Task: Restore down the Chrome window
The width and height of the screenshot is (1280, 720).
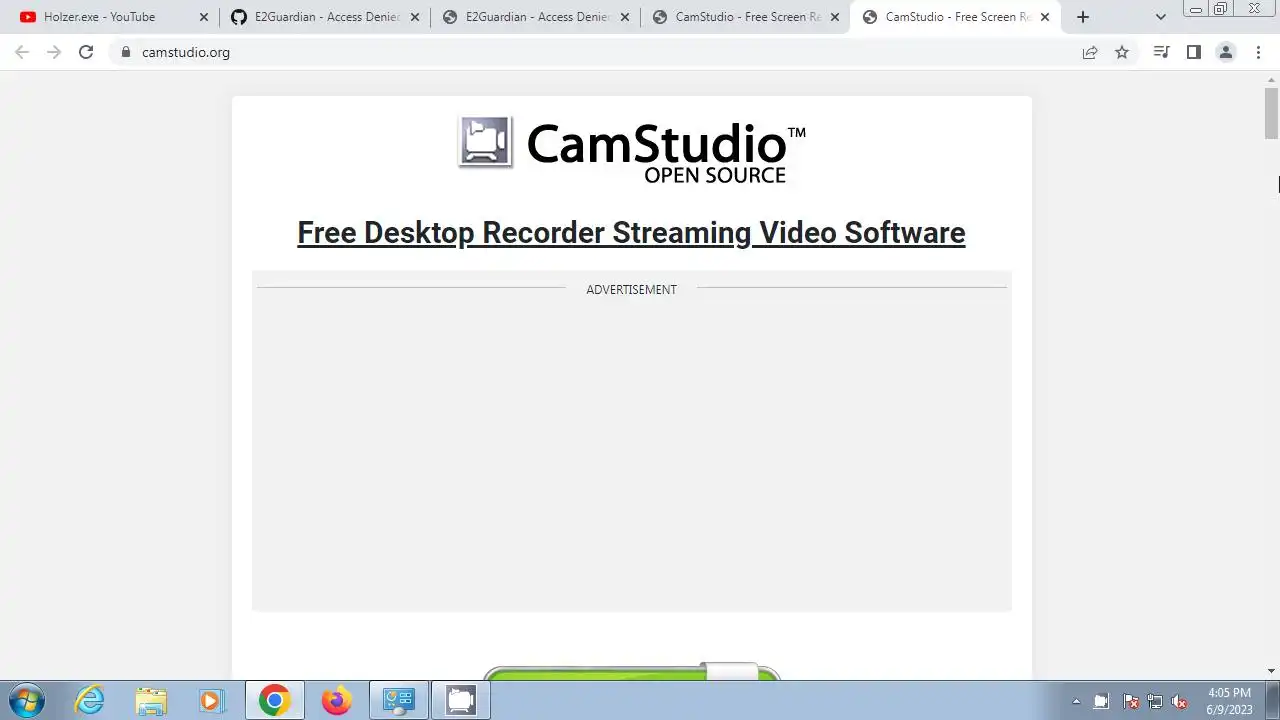Action: [x=1221, y=9]
